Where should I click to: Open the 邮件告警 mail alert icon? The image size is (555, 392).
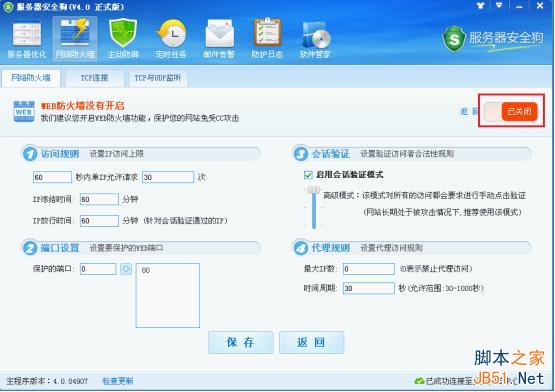tap(219, 39)
